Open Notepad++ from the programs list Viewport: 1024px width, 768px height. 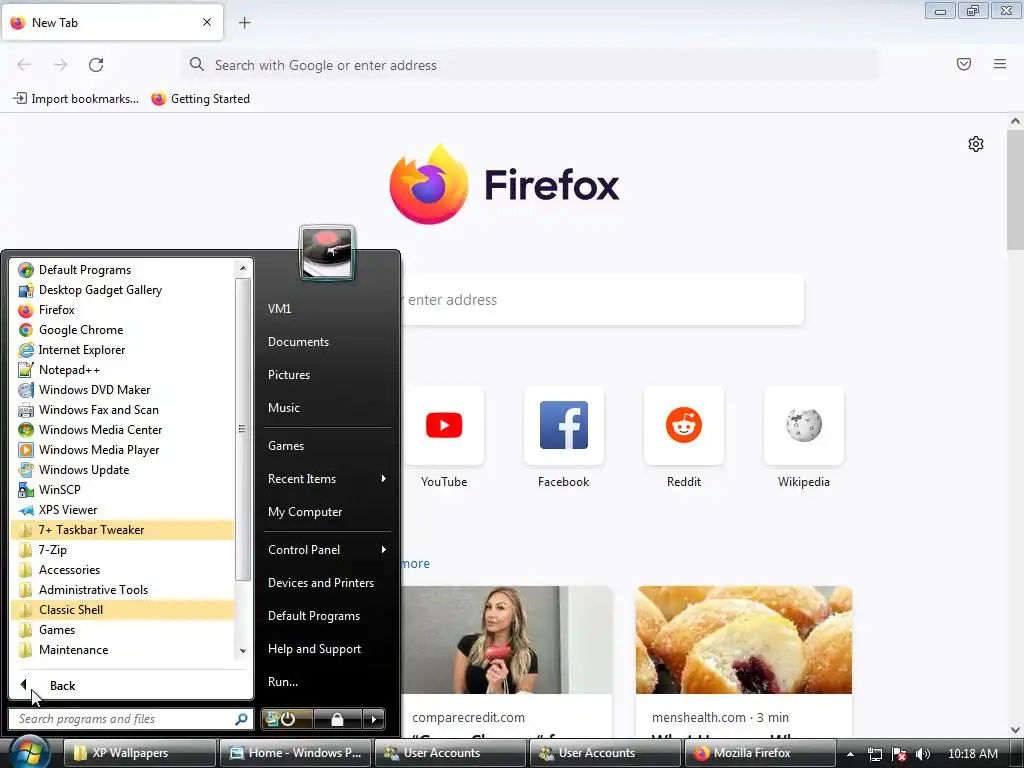tap(122, 370)
